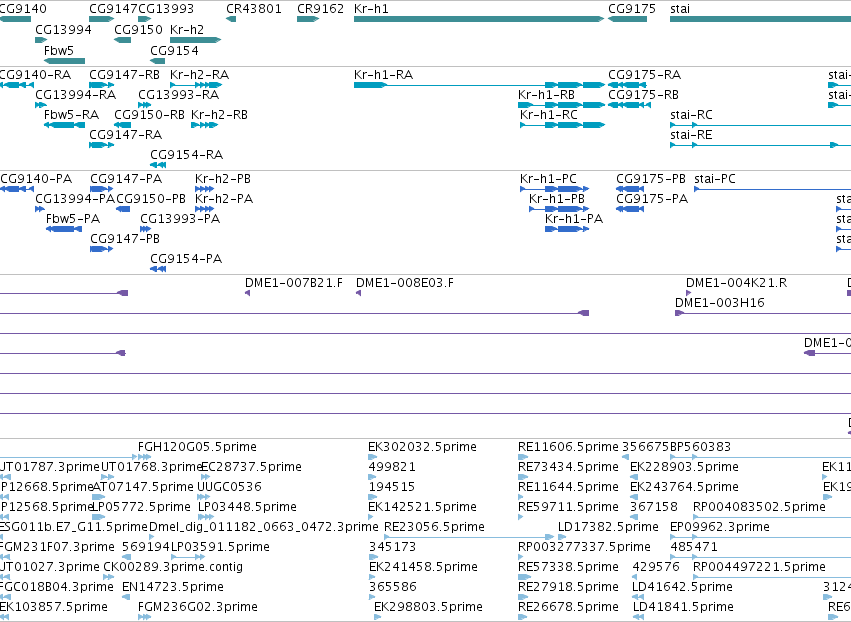Select the CR43801 gene label

coord(253,9)
